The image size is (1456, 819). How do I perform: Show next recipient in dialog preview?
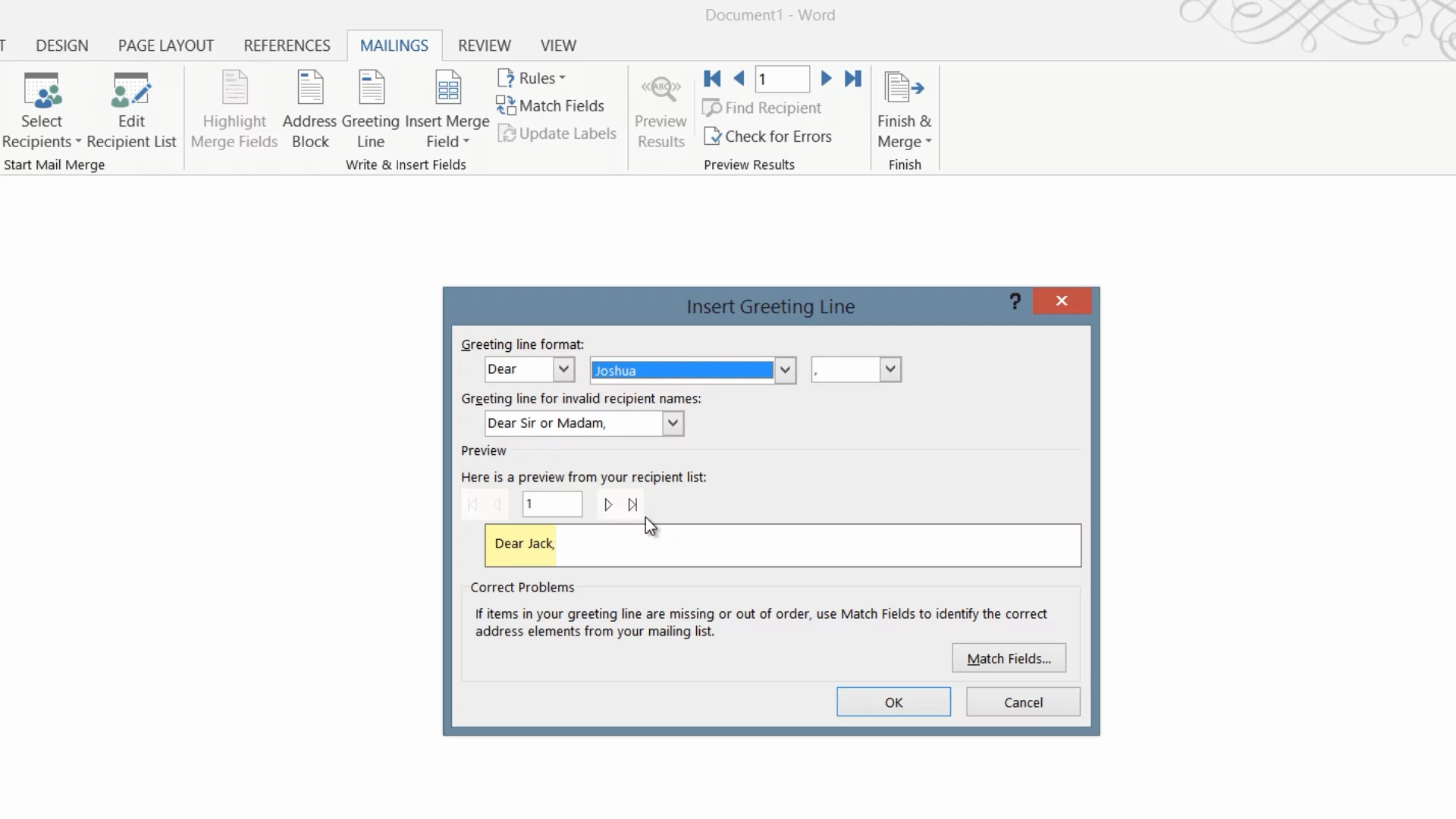click(x=608, y=505)
